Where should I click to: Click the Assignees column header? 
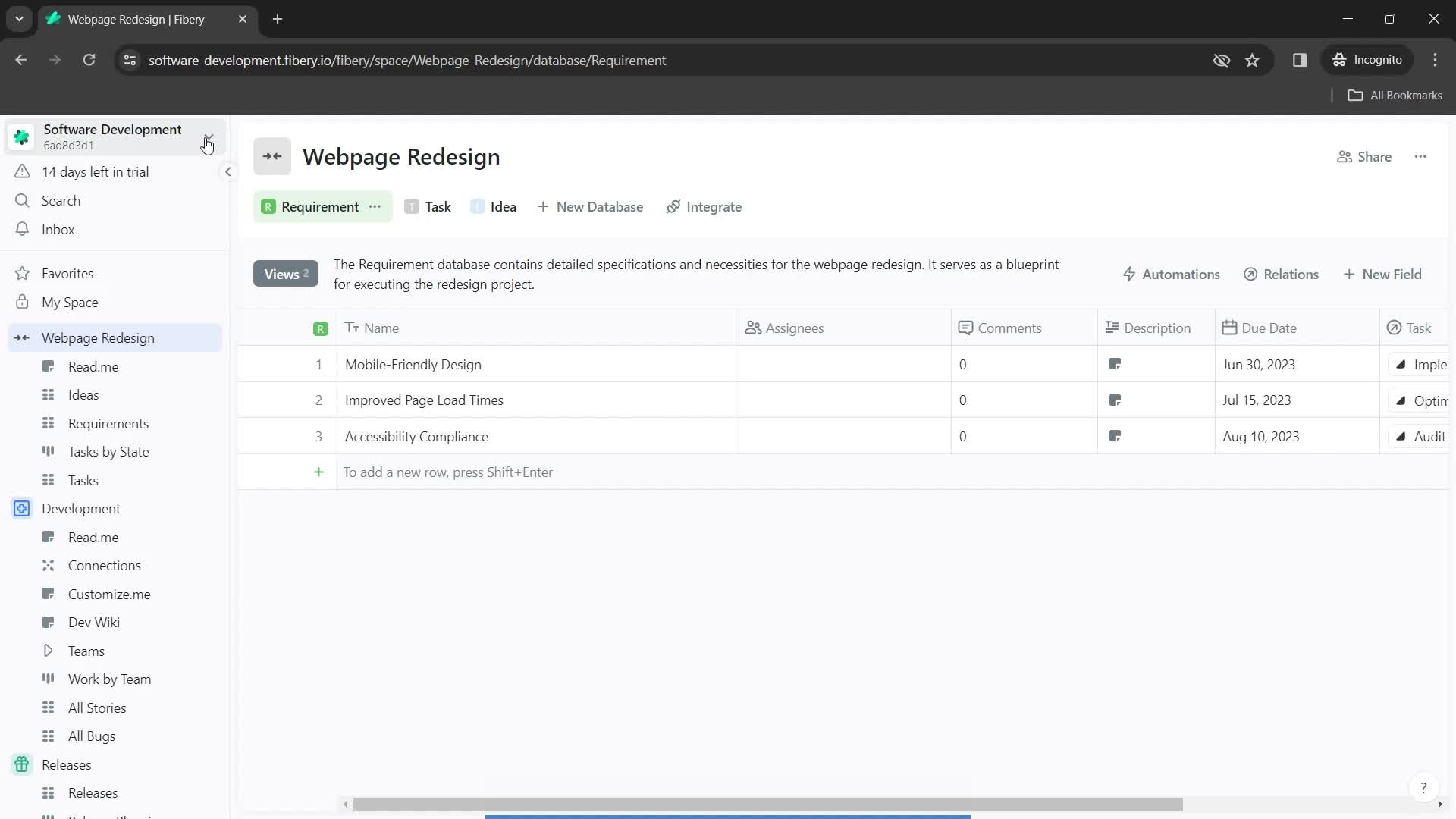tap(845, 328)
